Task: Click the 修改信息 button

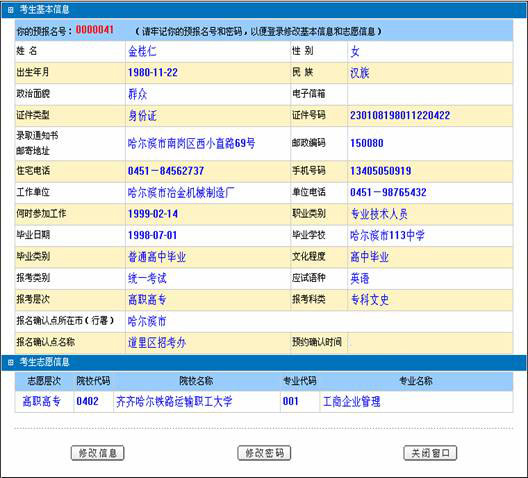Action: coord(98,453)
